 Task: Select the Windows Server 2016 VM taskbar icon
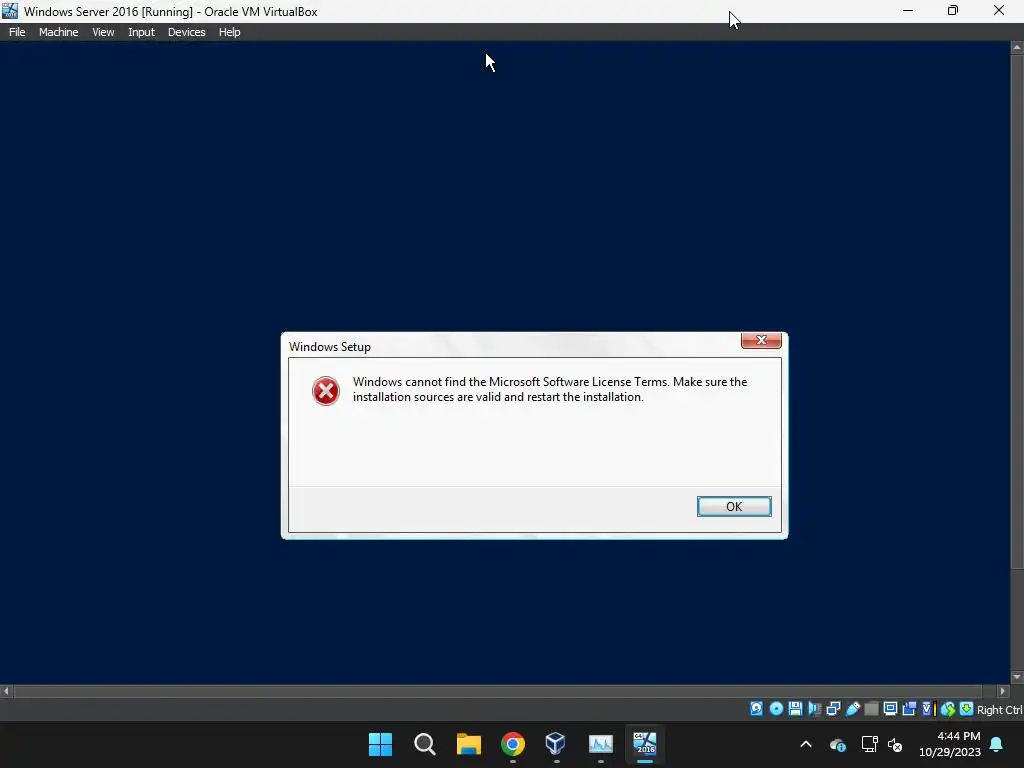pos(645,743)
